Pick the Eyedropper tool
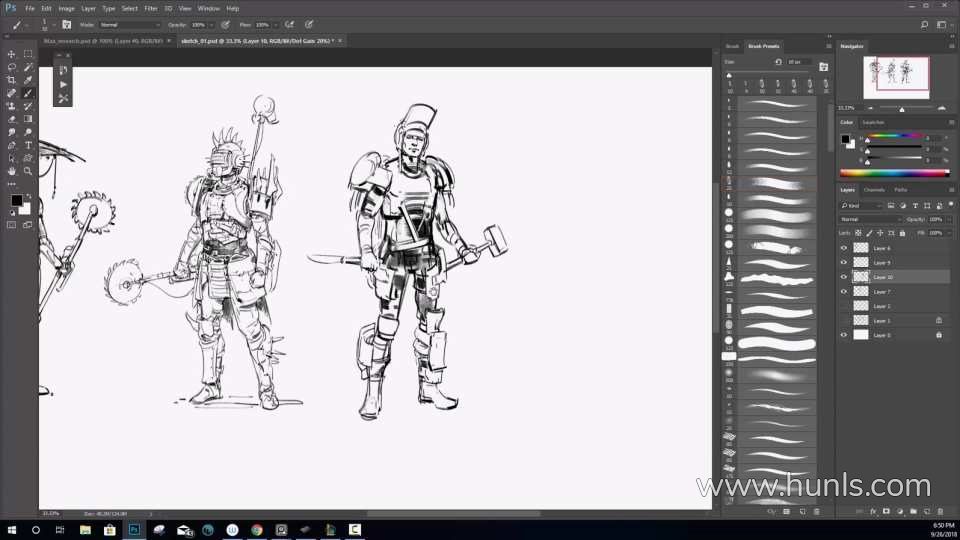960x540 pixels. click(28, 80)
